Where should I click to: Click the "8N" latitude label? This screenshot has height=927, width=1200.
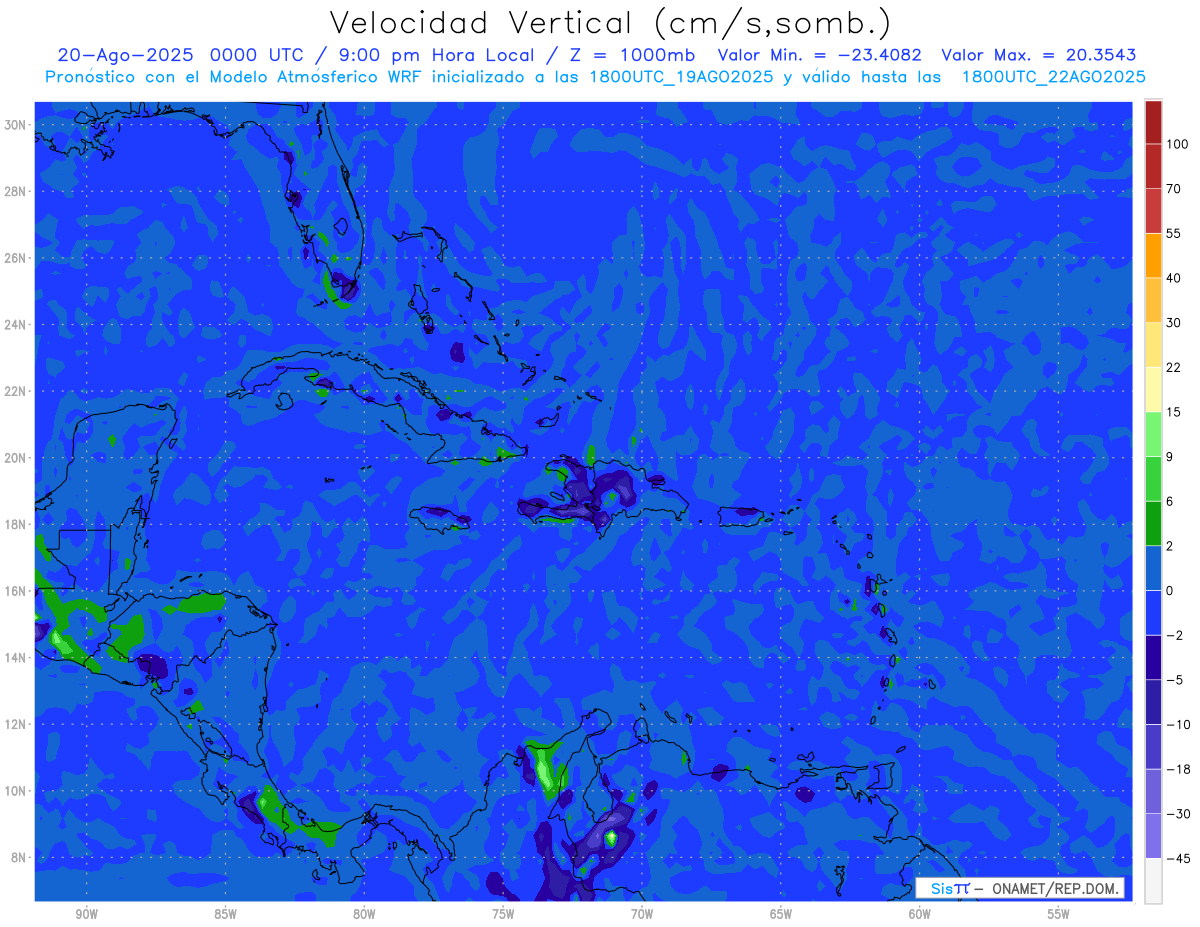tap(19, 857)
